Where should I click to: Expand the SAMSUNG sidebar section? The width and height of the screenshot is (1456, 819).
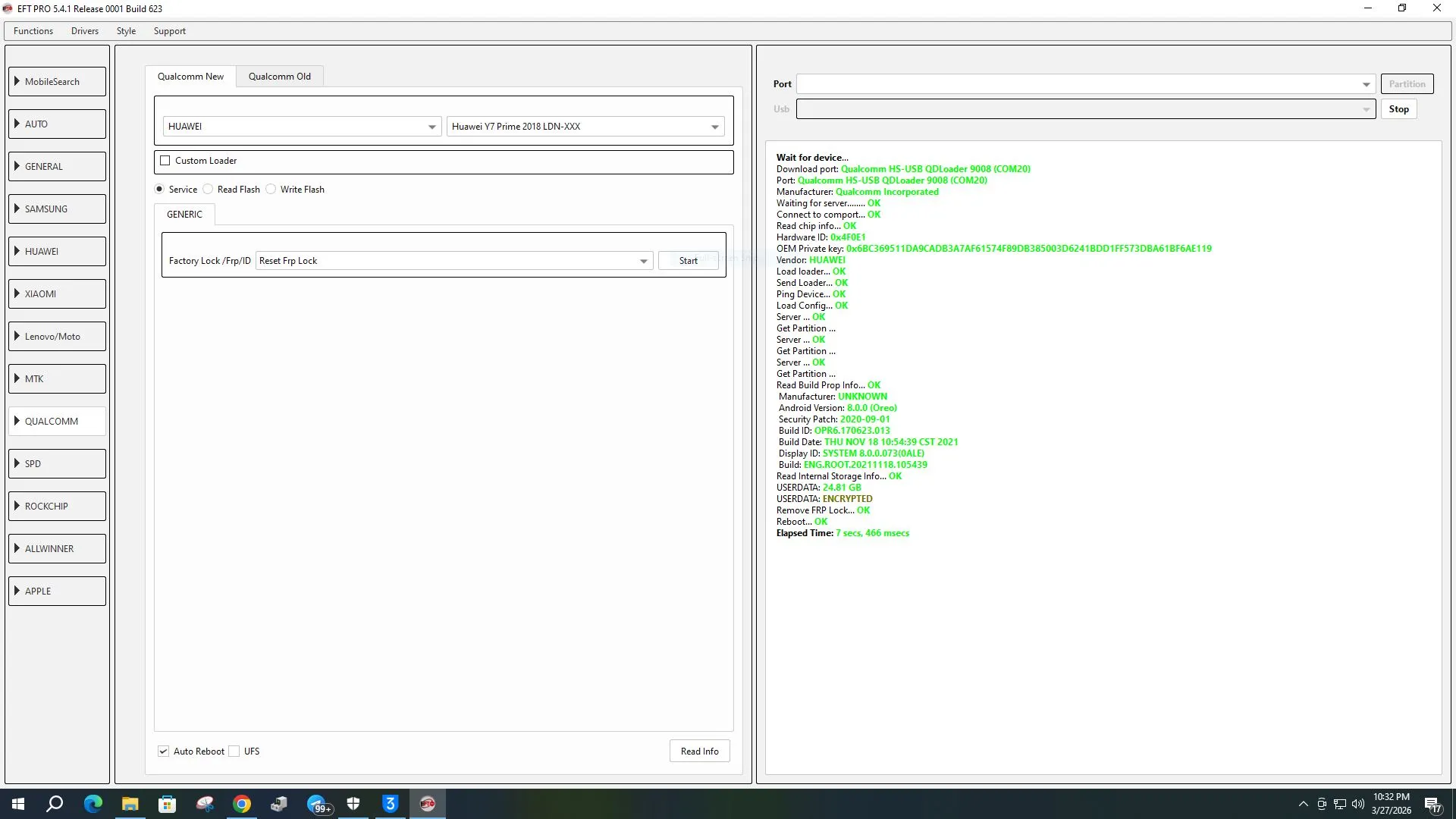pos(57,209)
